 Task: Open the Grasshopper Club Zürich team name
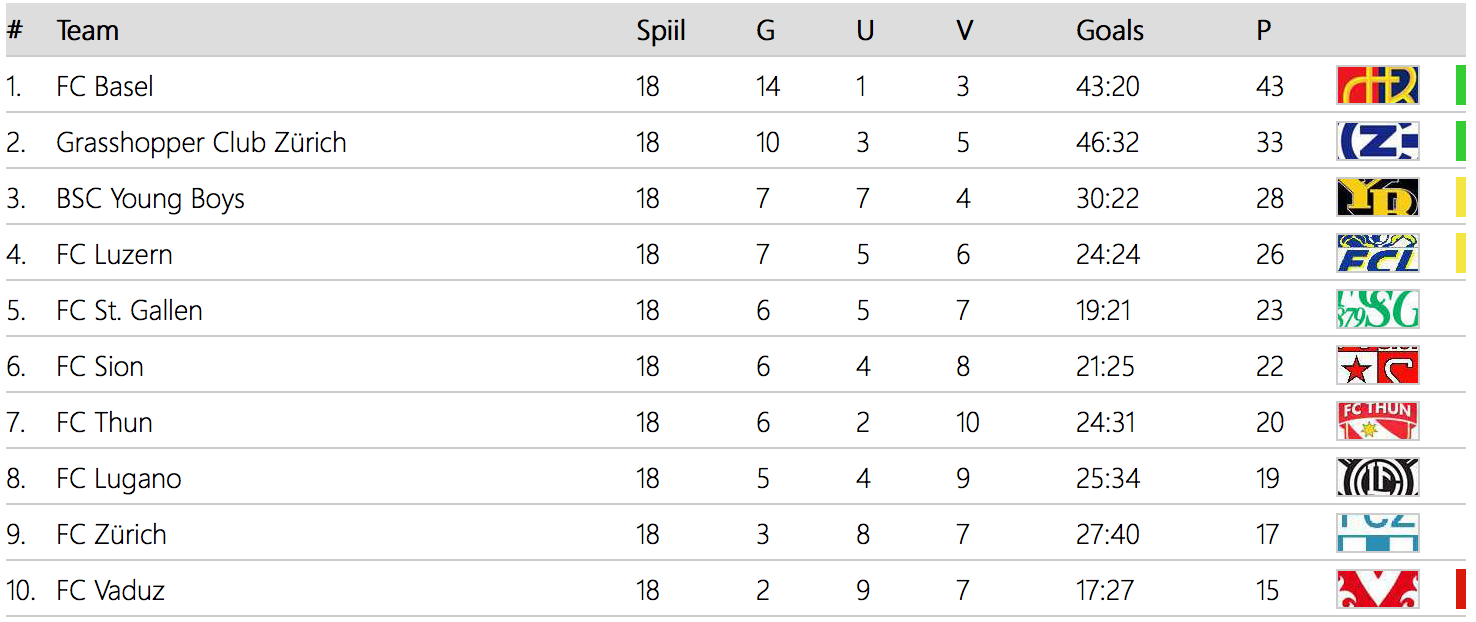pos(201,143)
